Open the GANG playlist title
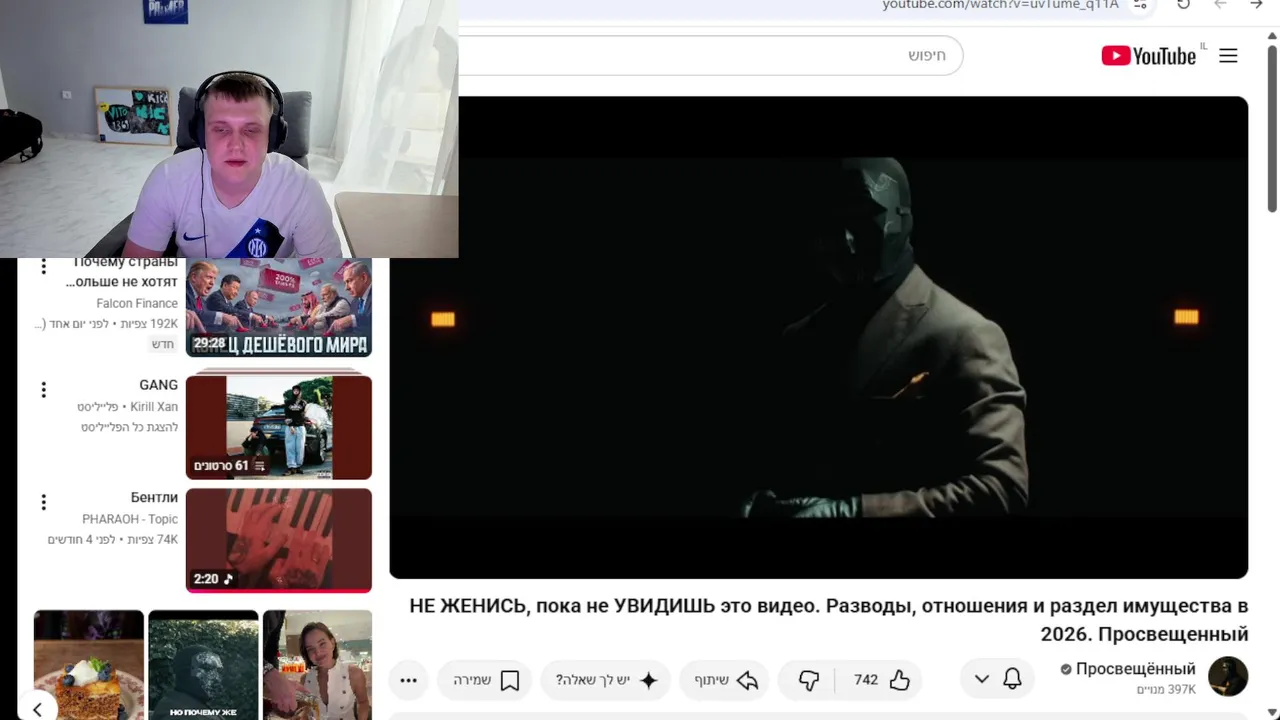 (158, 385)
